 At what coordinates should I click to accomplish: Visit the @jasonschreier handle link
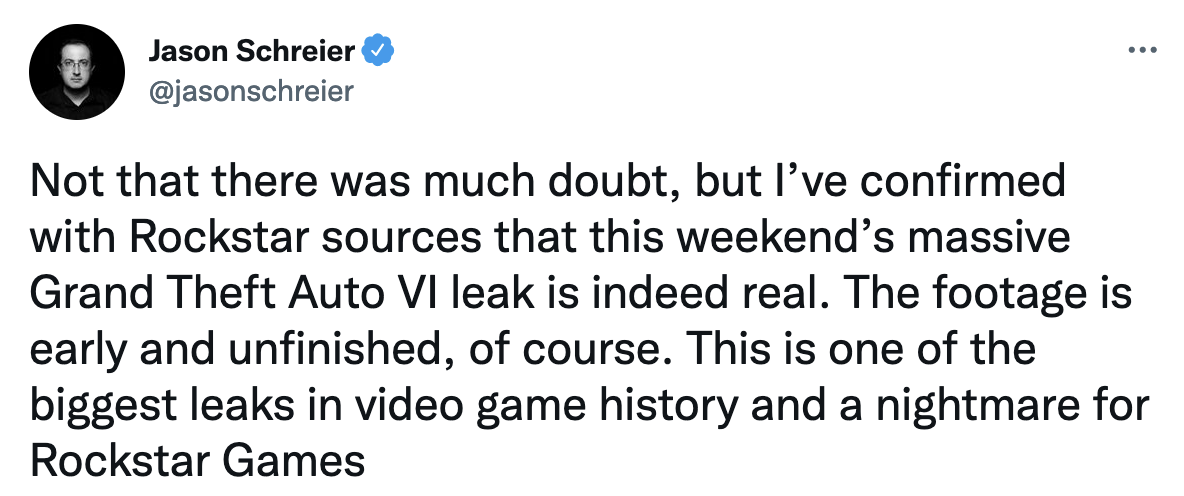(250, 92)
